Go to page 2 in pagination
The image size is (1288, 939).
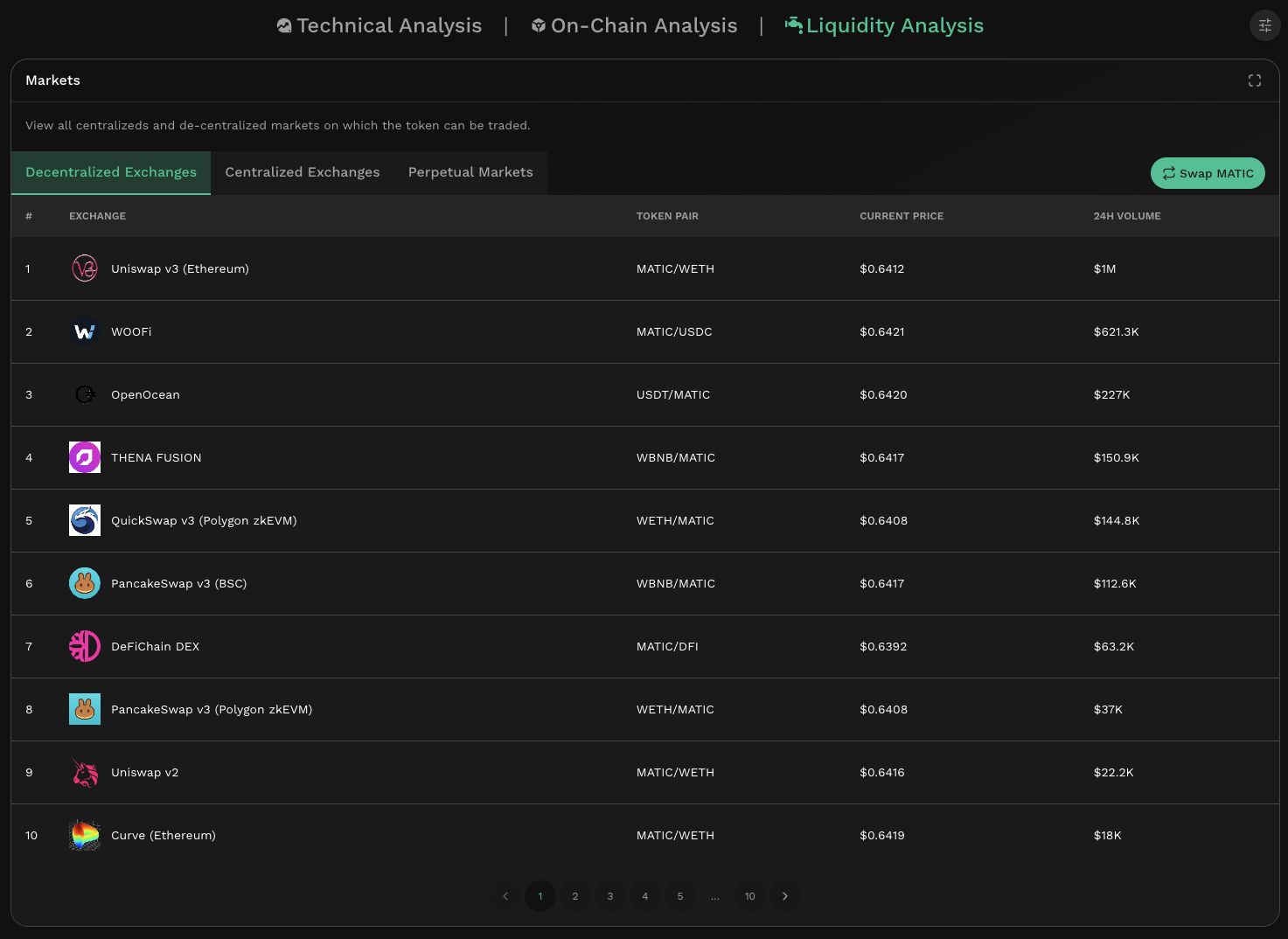point(574,896)
